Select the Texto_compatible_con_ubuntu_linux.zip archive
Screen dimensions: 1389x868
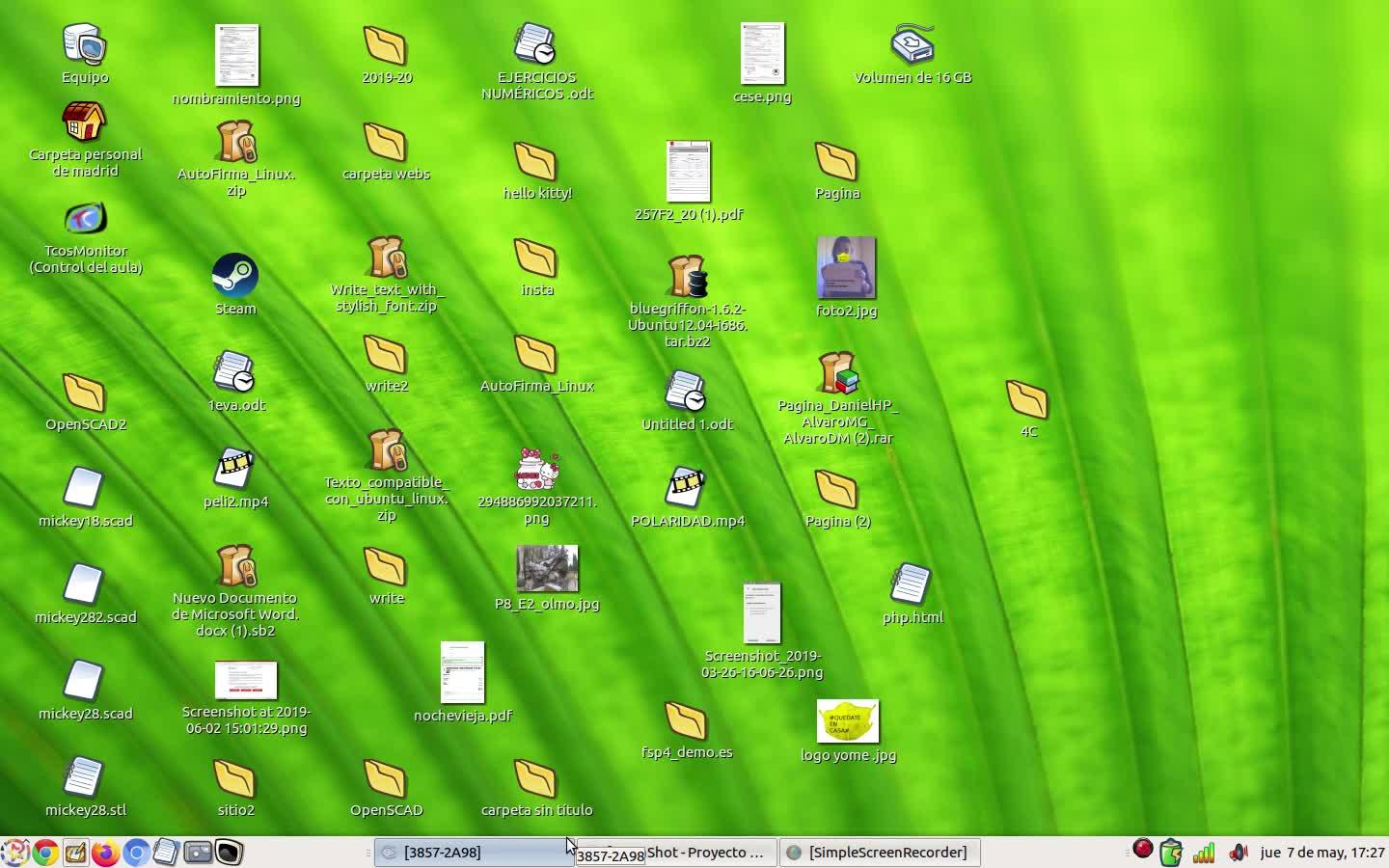click(x=386, y=450)
